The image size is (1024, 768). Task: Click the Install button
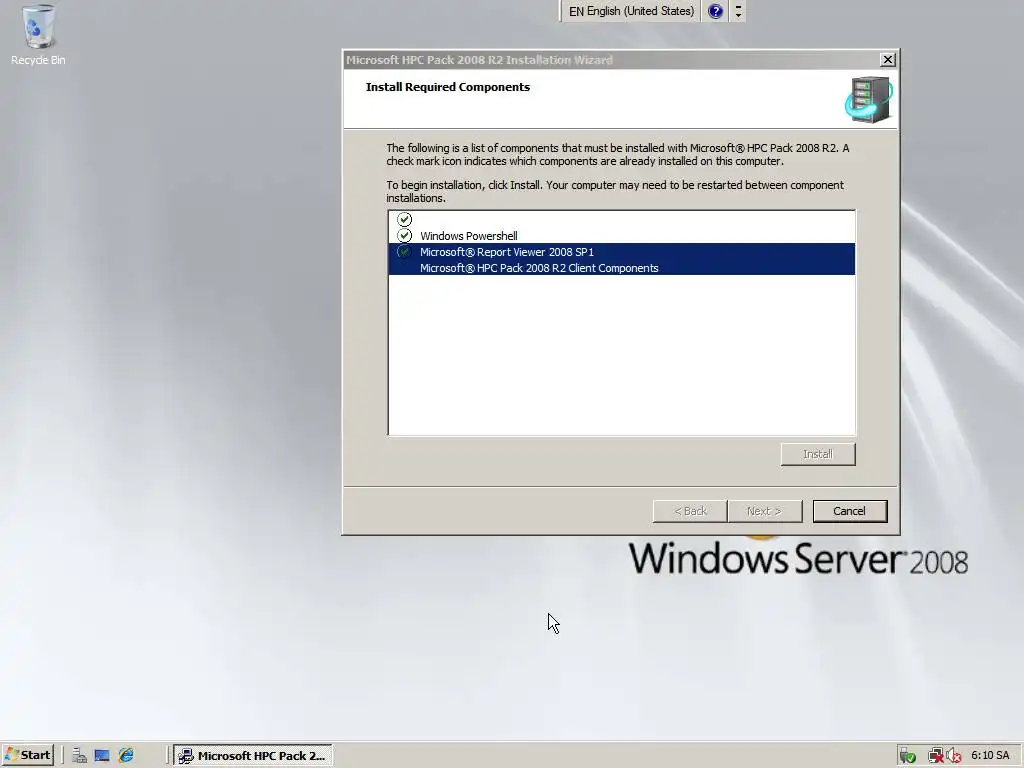click(818, 454)
